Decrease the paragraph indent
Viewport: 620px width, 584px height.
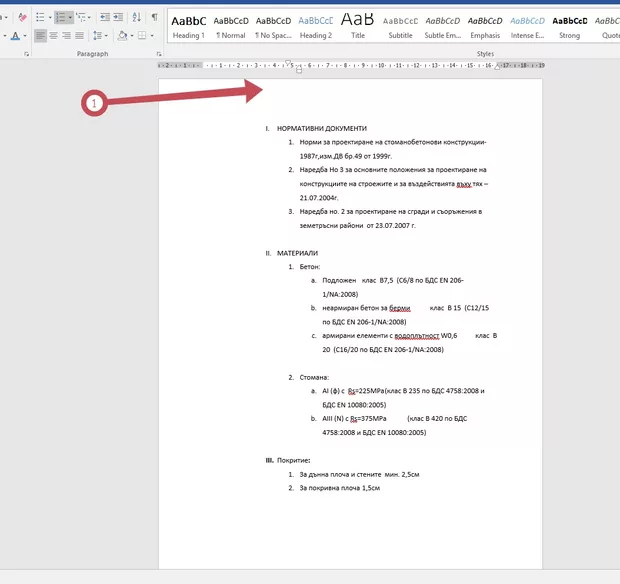(x=106, y=17)
